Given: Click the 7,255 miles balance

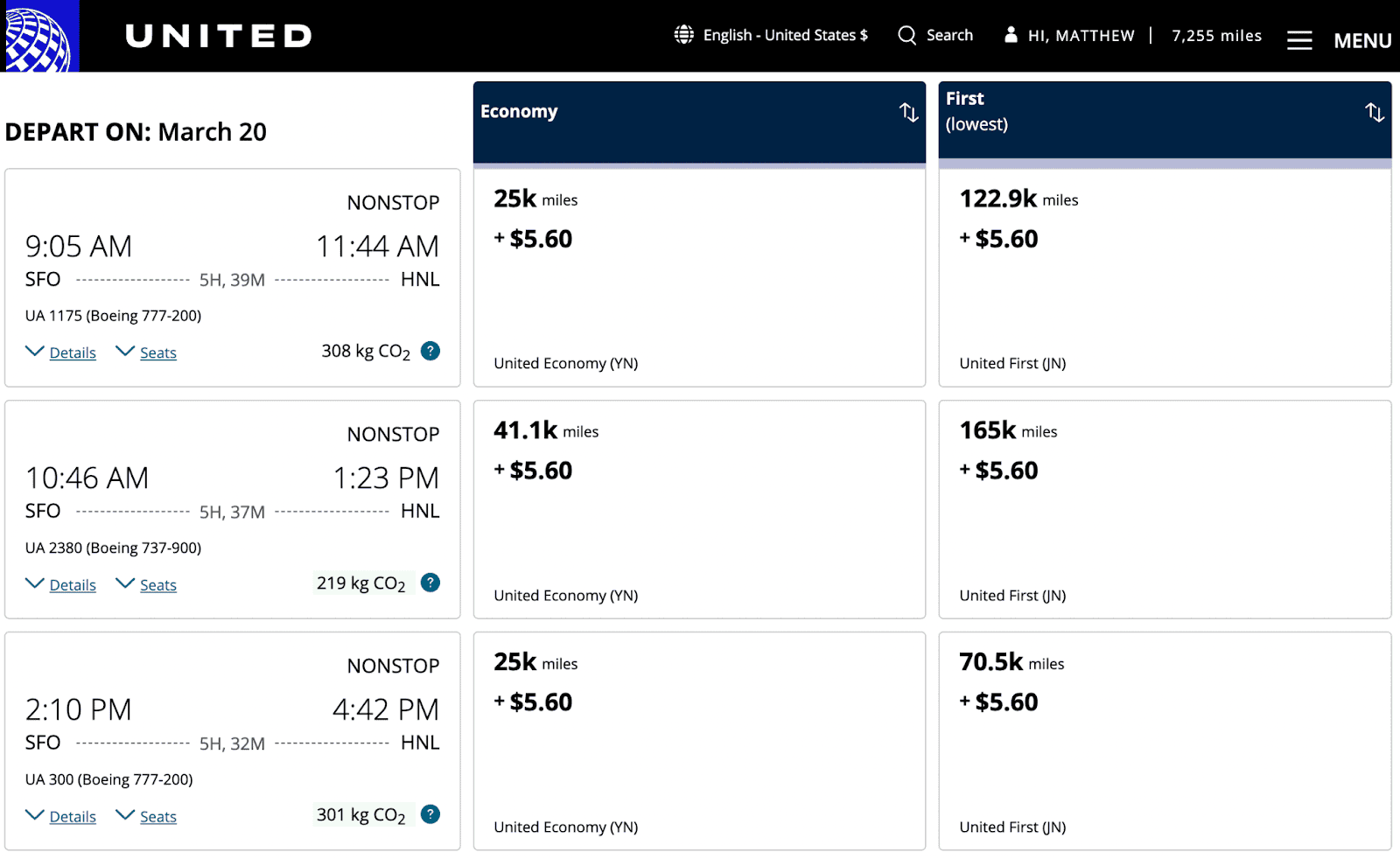Looking at the screenshot, I should (x=1216, y=36).
